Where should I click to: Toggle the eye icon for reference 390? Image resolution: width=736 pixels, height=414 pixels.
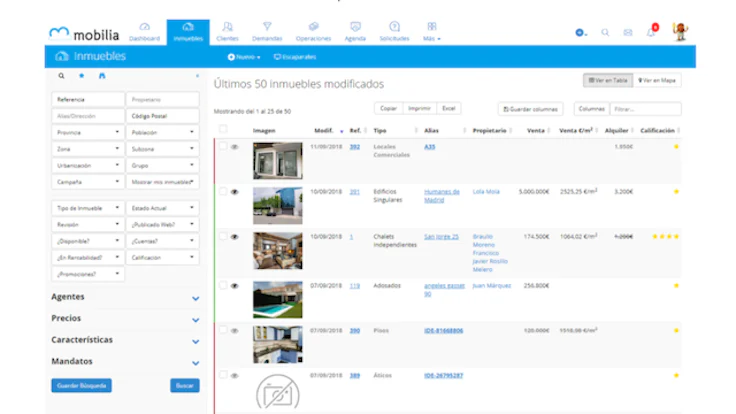pos(235,331)
